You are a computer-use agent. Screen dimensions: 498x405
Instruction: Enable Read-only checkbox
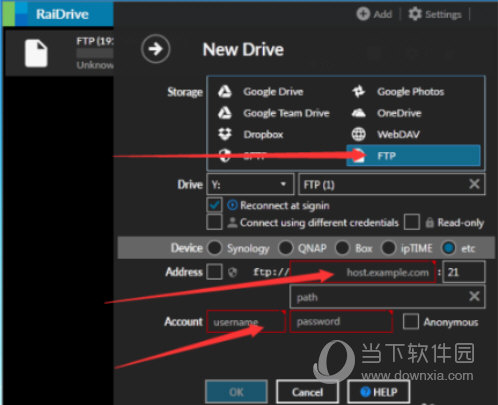click(x=412, y=222)
